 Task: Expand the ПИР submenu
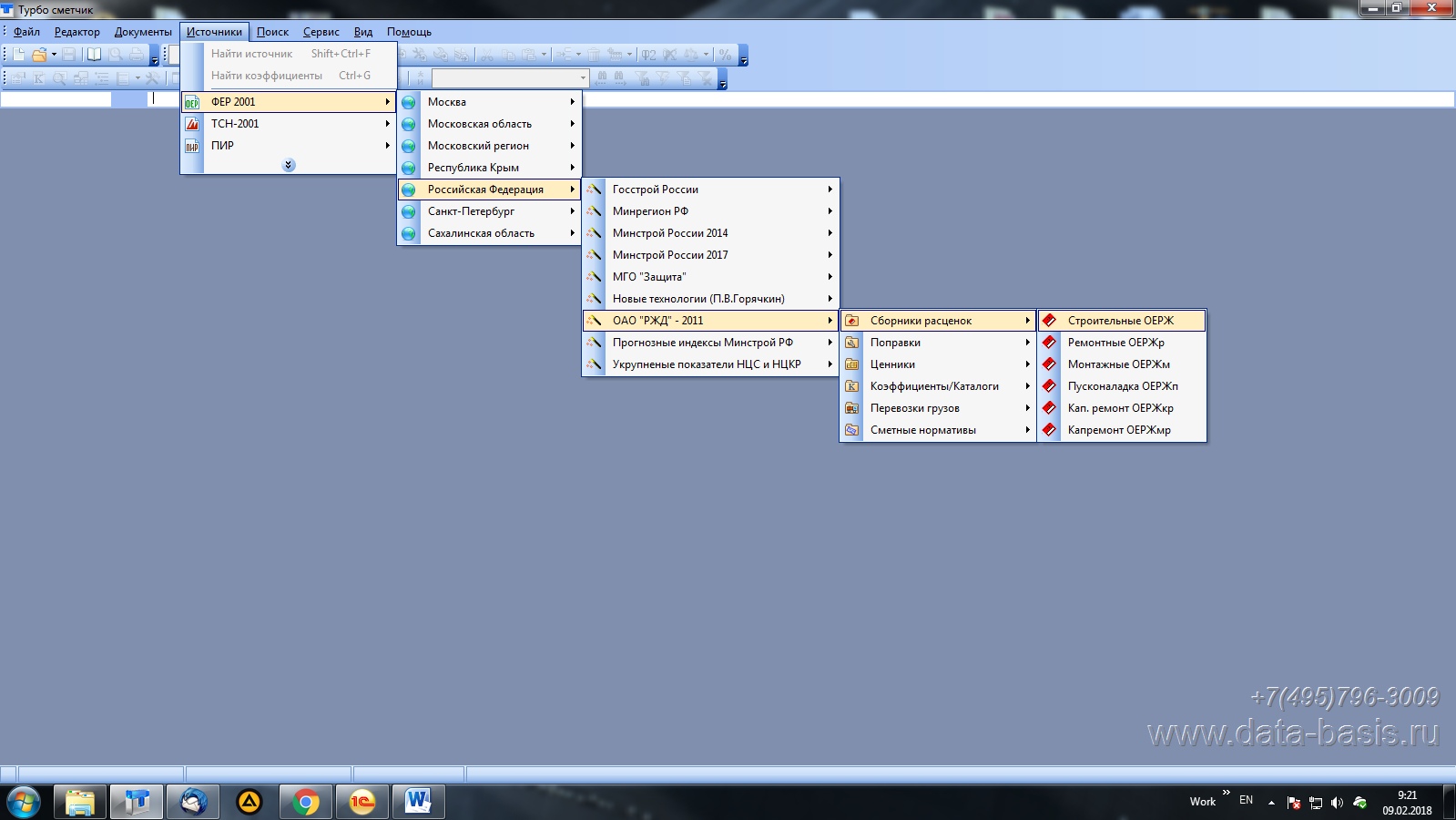coord(289,146)
